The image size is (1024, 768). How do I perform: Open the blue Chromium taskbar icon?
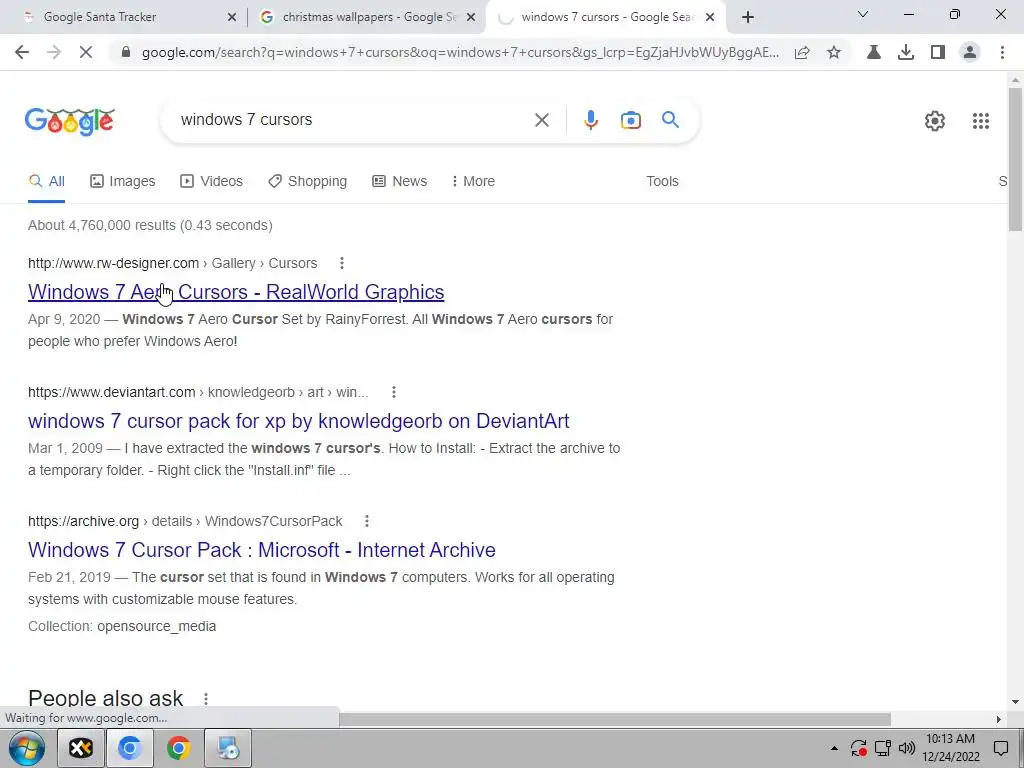[x=129, y=748]
